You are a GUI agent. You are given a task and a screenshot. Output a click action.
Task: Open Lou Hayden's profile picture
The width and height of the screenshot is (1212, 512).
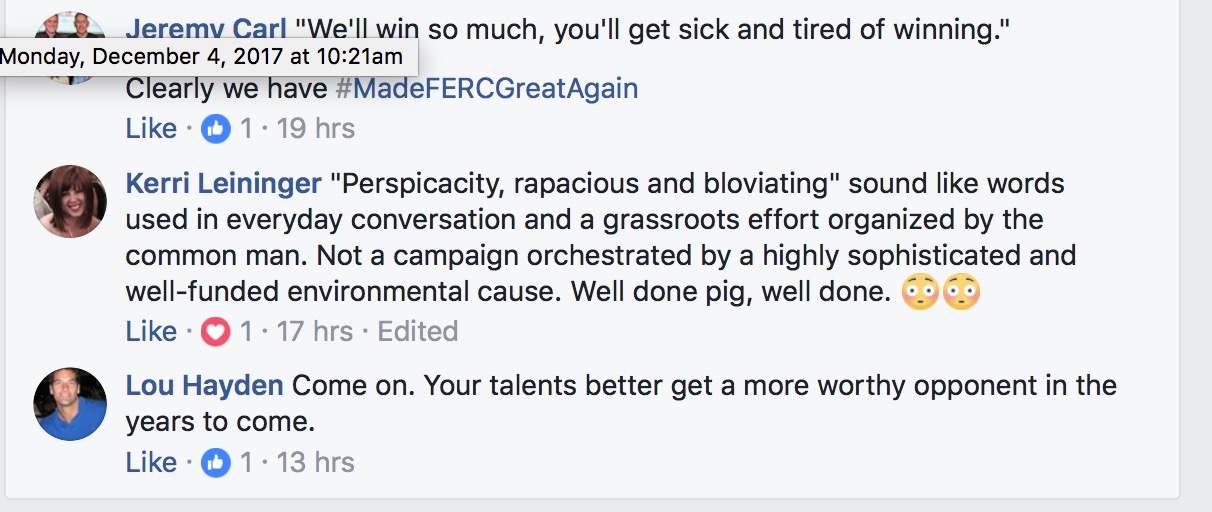(70, 403)
